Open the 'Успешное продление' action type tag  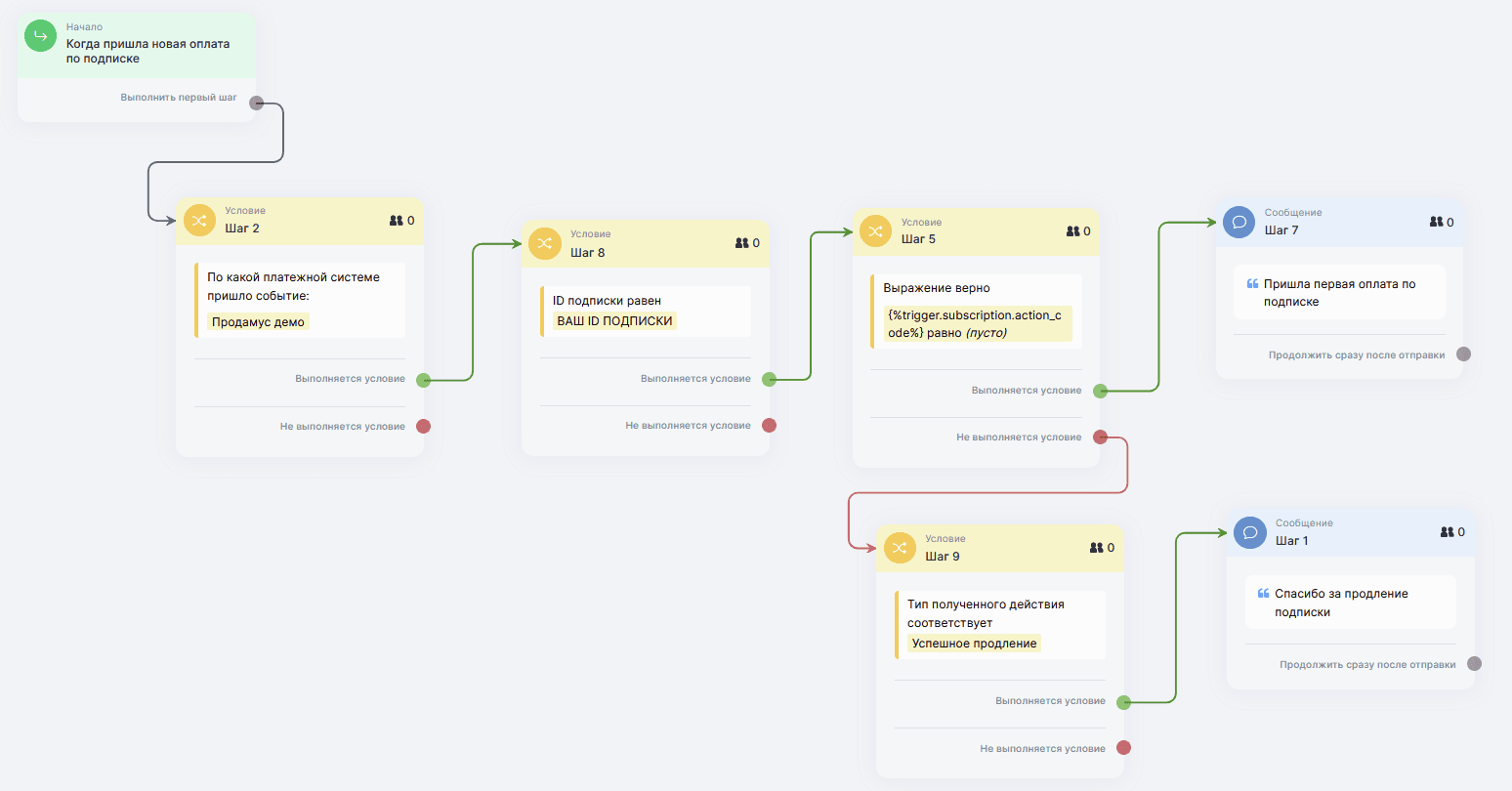(x=974, y=644)
